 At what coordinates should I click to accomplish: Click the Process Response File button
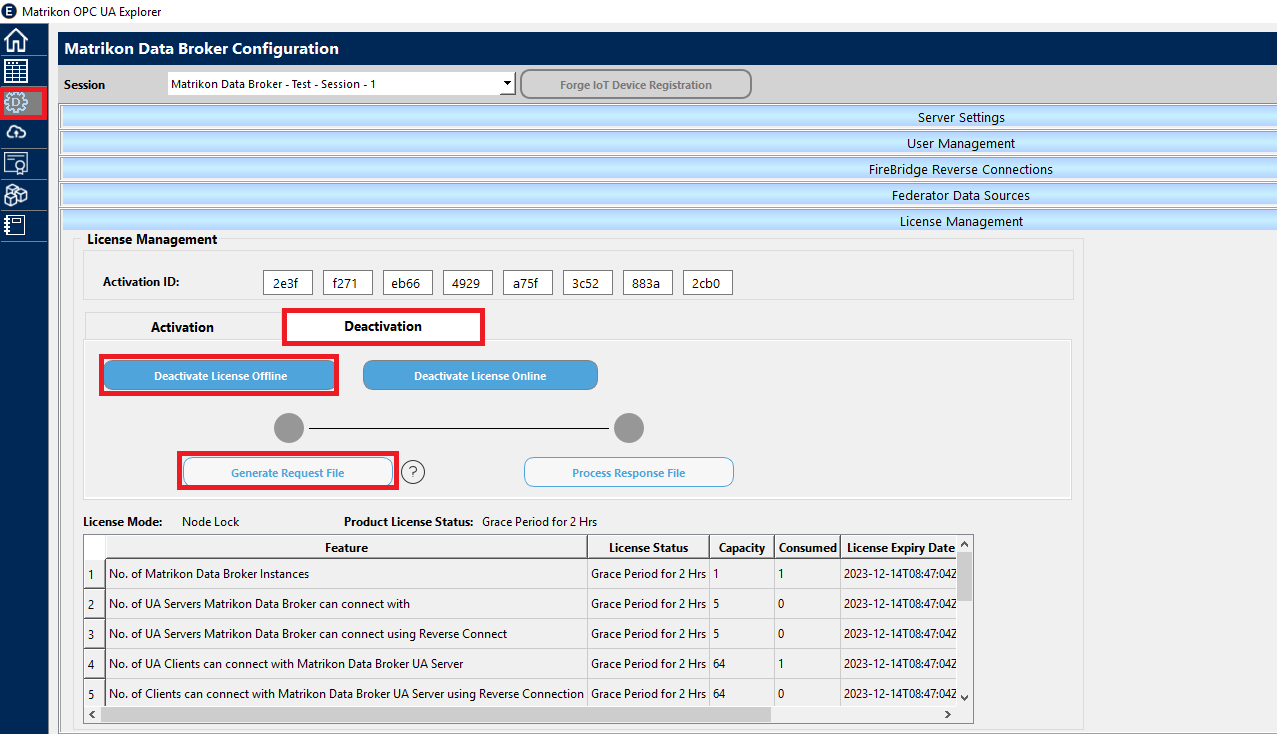tap(628, 471)
